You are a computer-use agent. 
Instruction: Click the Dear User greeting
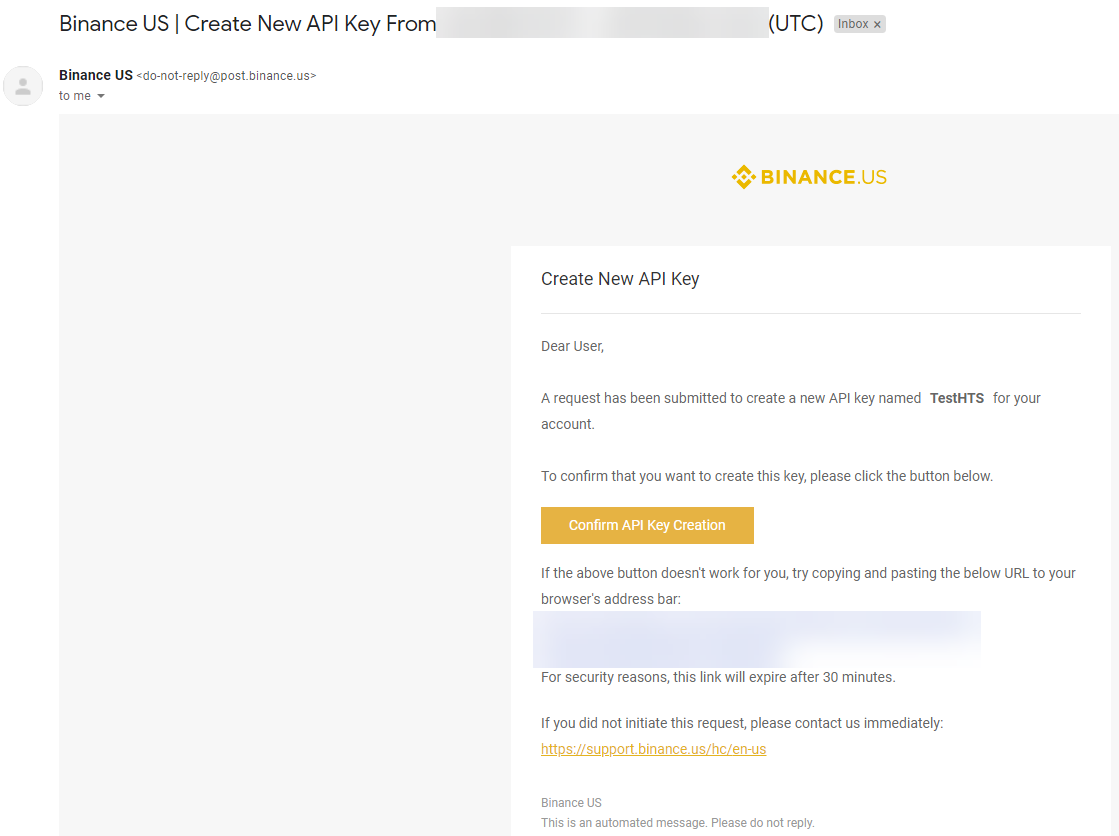(x=572, y=345)
